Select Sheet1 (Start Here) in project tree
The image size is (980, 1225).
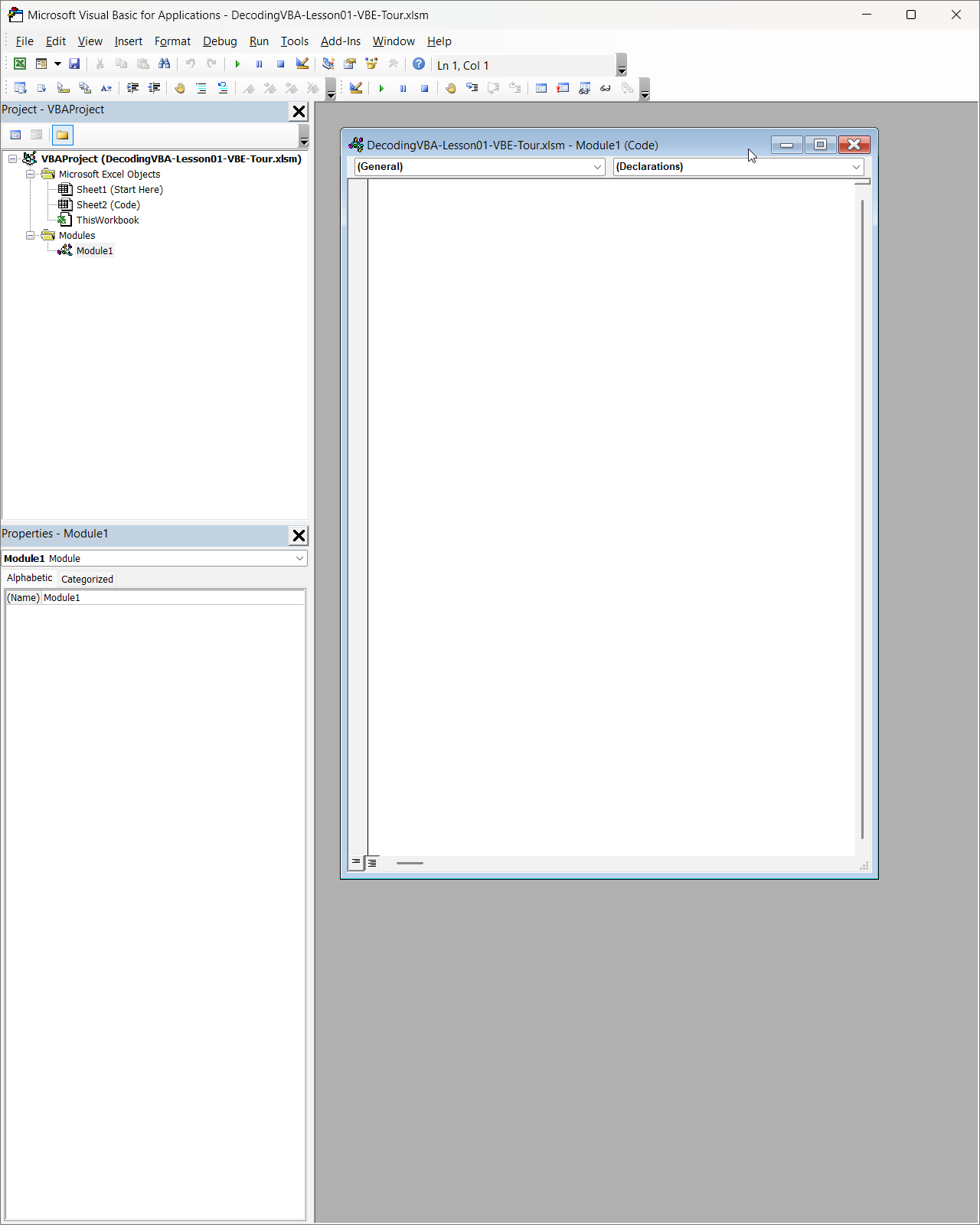point(119,190)
